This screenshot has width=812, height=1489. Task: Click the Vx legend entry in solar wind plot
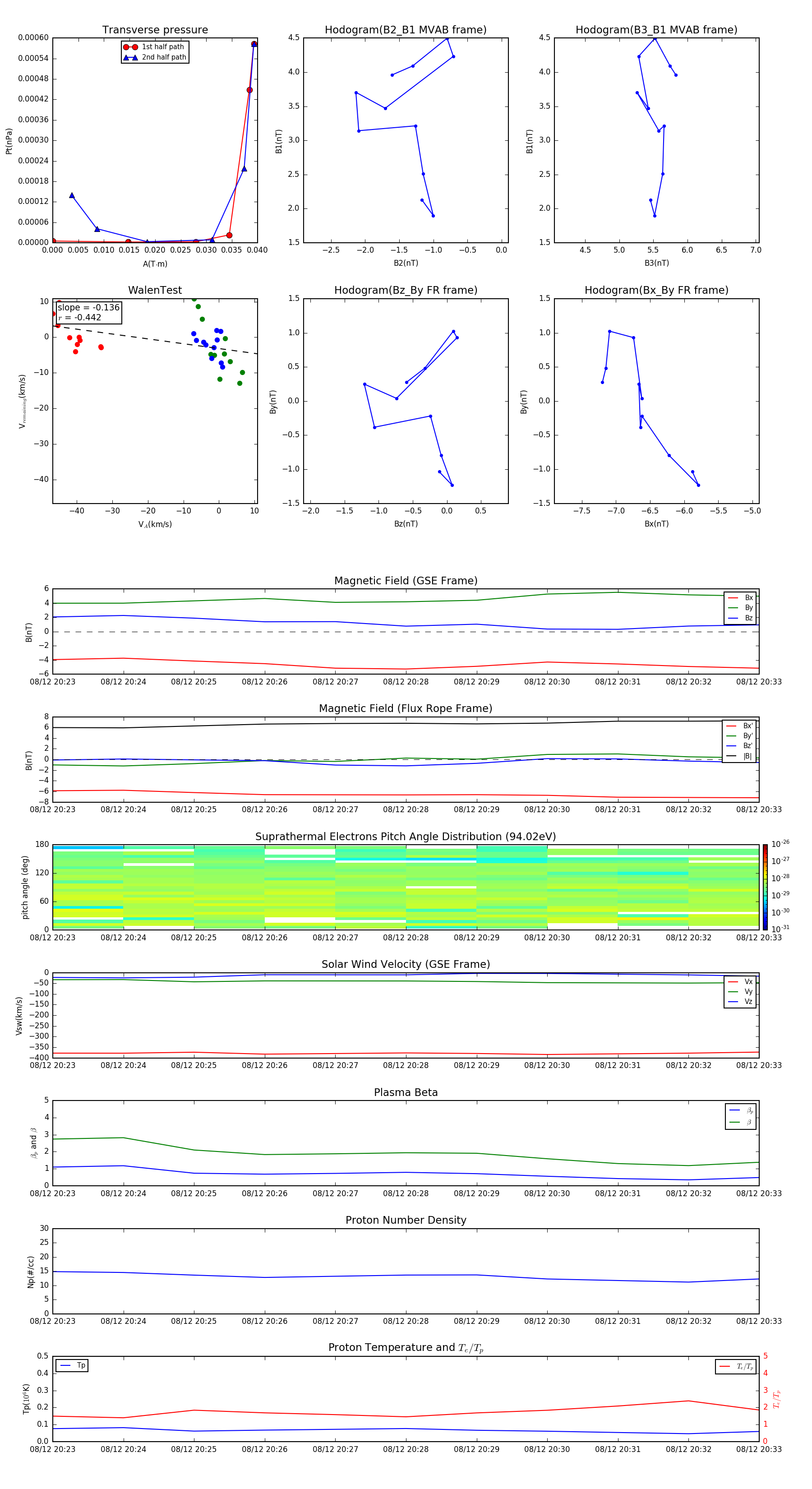[740, 981]
